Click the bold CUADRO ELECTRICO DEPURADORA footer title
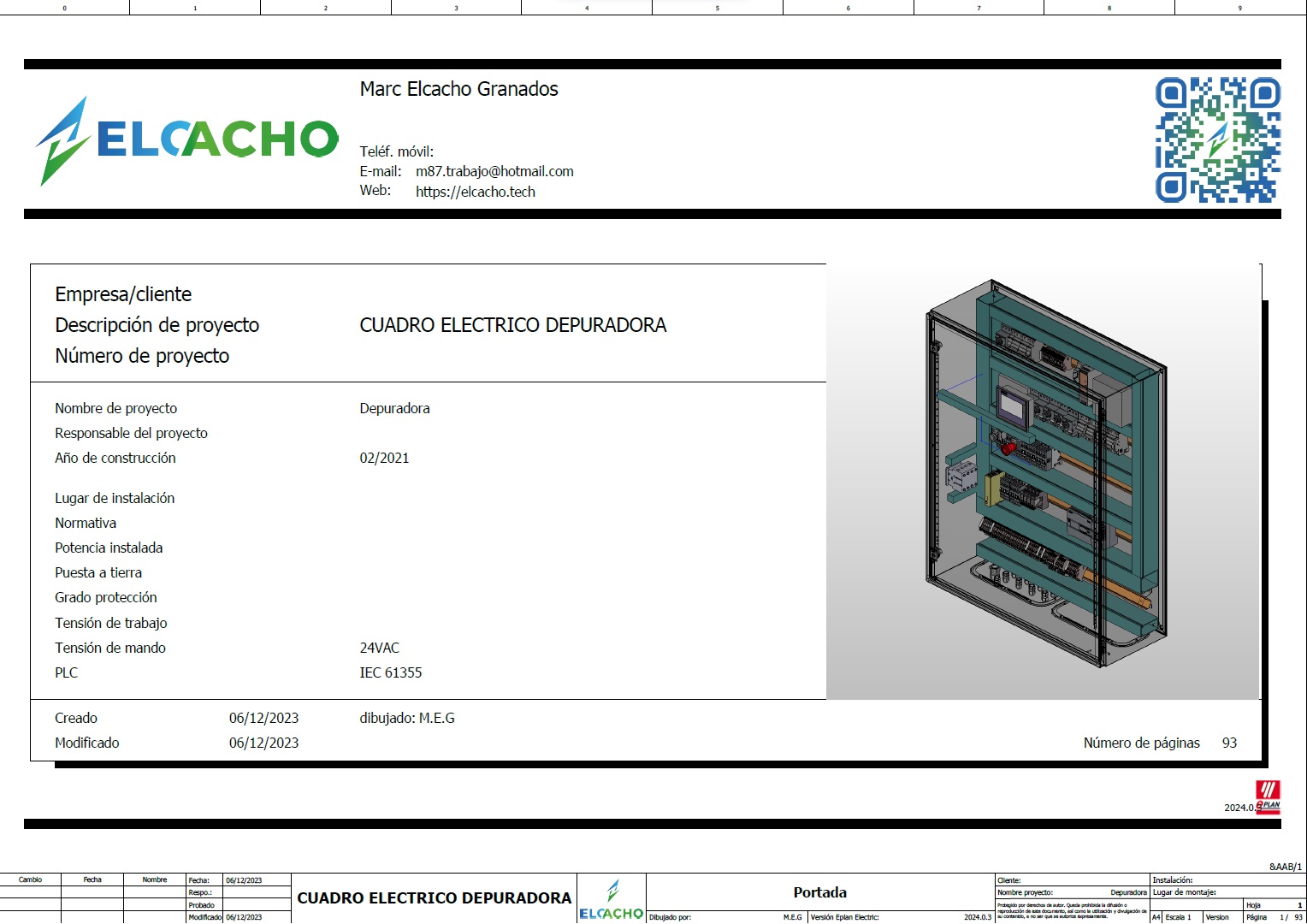The height and width of the screenshot is (924, 1307). tap(434, 898)
